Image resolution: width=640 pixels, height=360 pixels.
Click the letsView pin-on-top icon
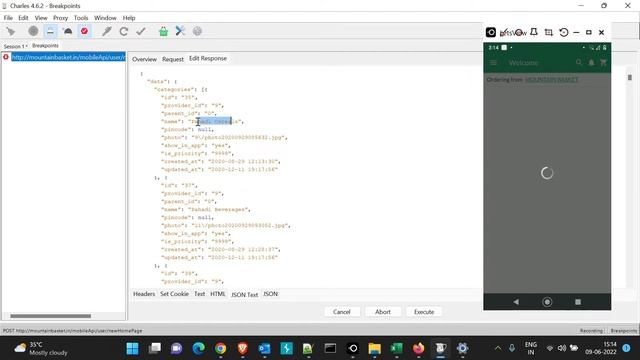point(533,32)
